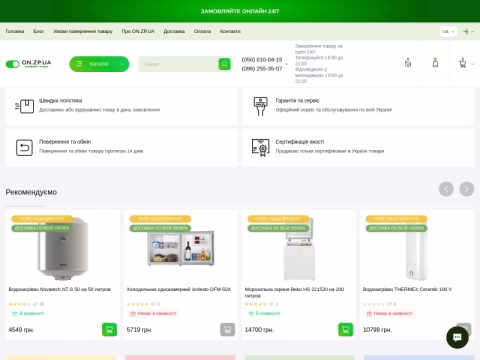Click the Сертифікація якості certificate icon
Screen dimensions: 480x360
261,148
